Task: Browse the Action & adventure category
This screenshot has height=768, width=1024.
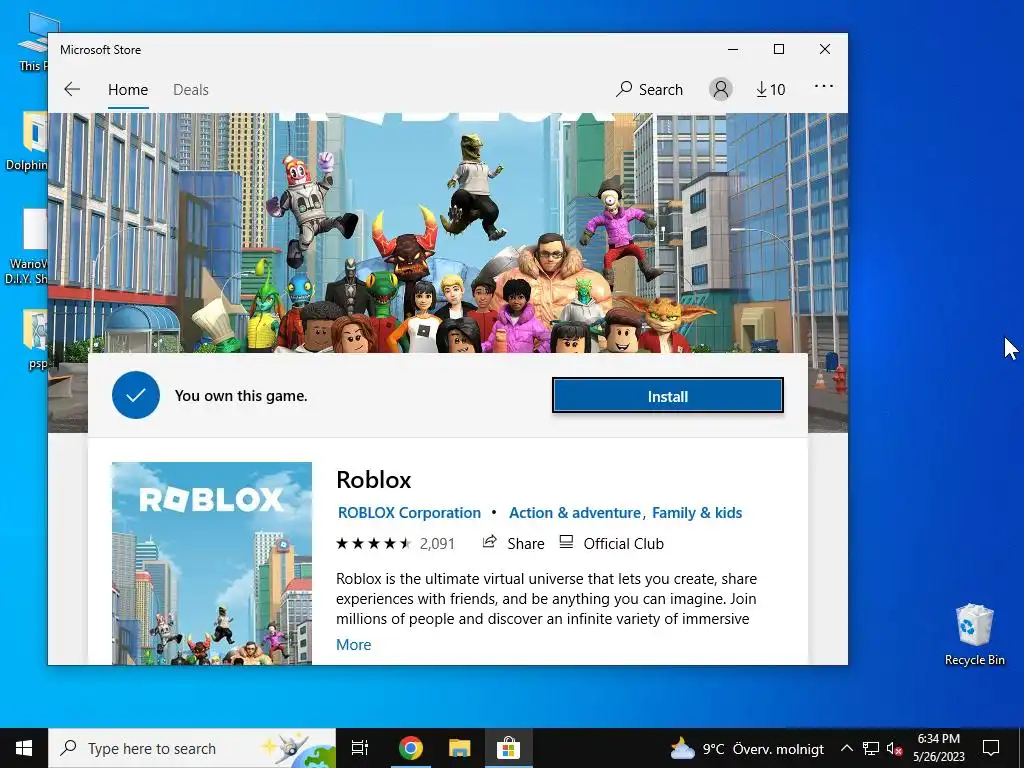Action: coord(575,513)
